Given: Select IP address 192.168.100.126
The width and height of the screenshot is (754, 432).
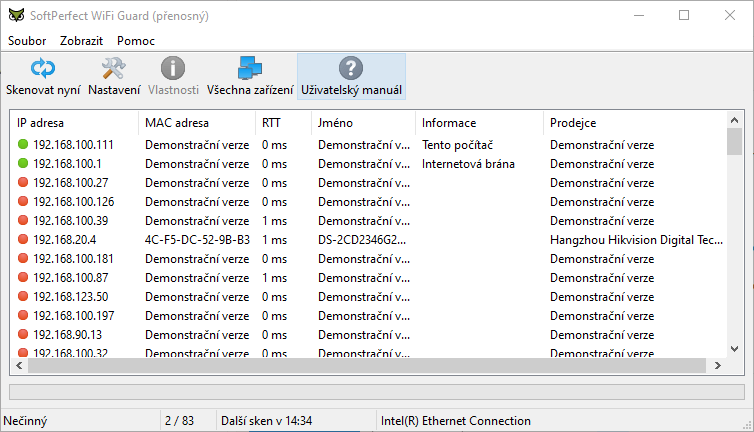Looking at the screenshot, I should 74,202.
